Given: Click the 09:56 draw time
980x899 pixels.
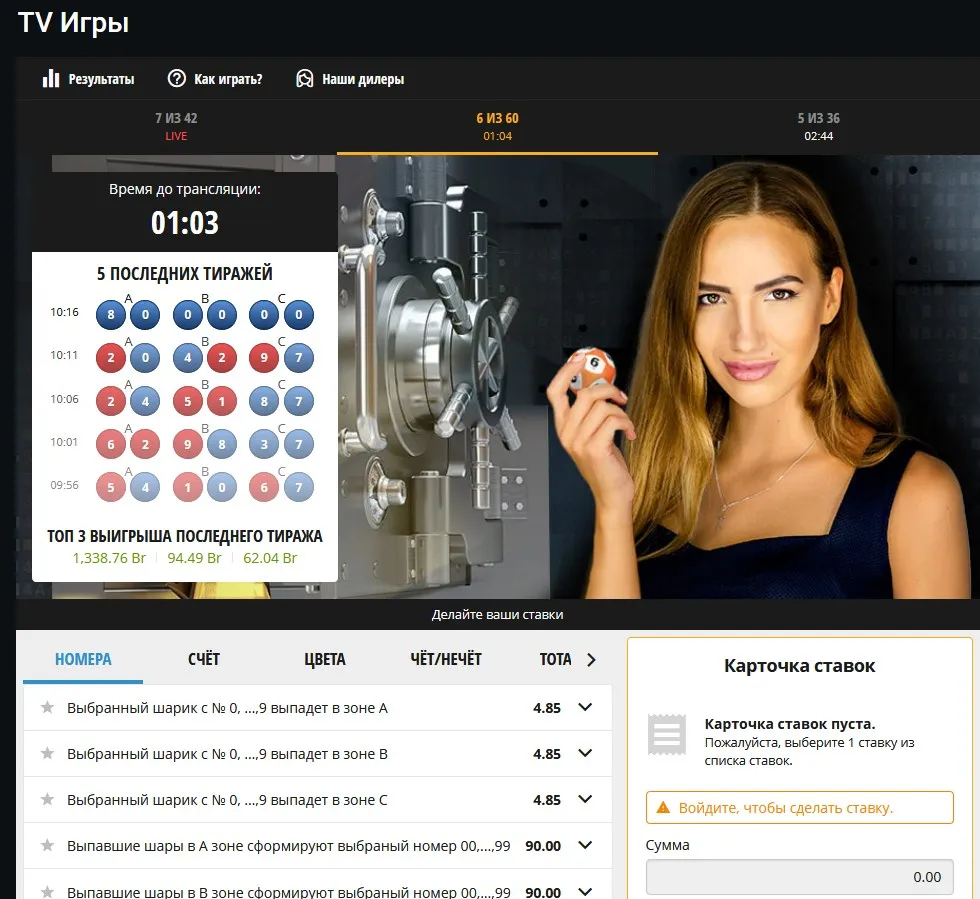Looking at the screenshot, I should (64, 485).
